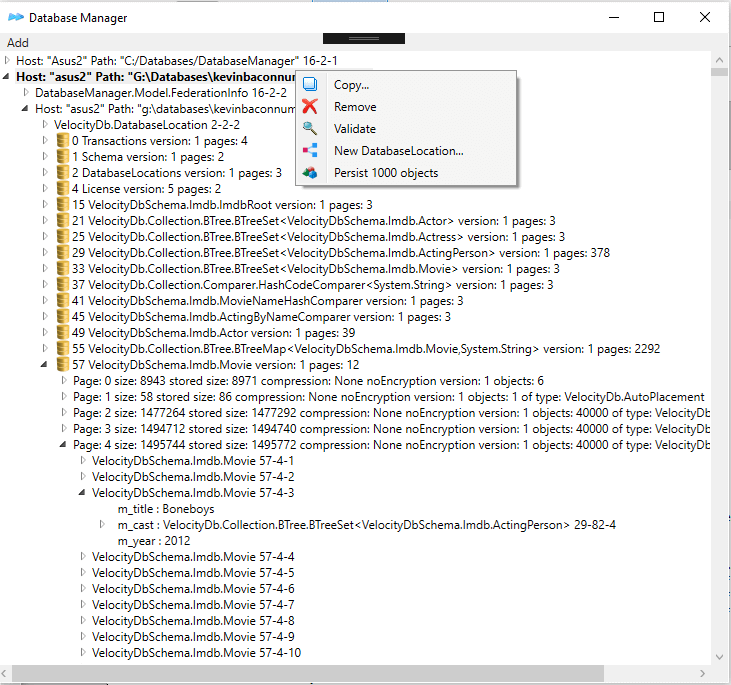
Task: Expand the 1 Schema tree node
Action: coord(46,157)
